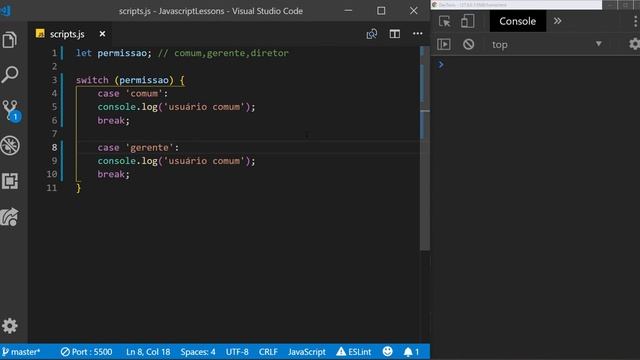The height and width of the screenshot is (360, 640).
Task: Open the Live Share icon in activity bar
Action: click(10, 217)
